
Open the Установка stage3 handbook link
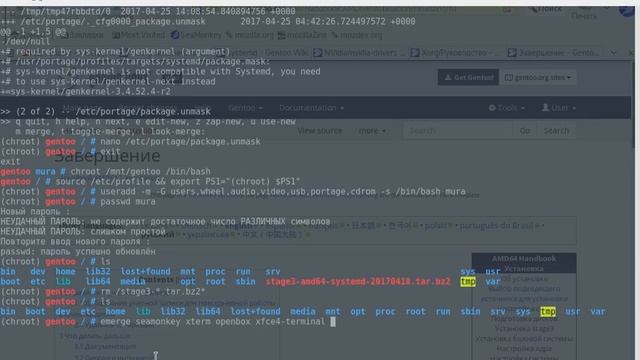pyautogui.click(x=524, y=328)
